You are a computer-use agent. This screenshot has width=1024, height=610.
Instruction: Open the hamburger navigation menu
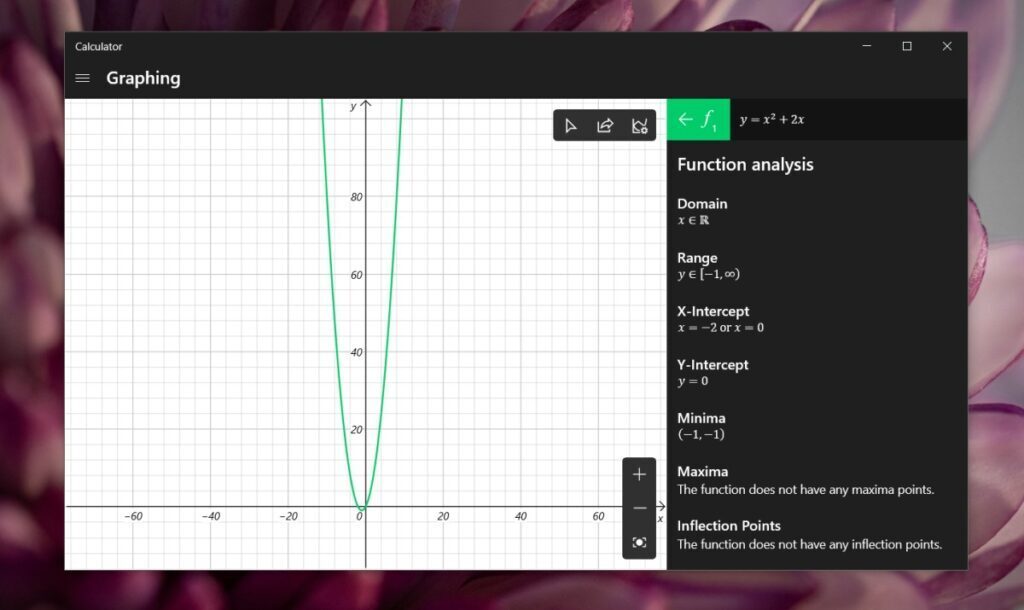[82, 78]
